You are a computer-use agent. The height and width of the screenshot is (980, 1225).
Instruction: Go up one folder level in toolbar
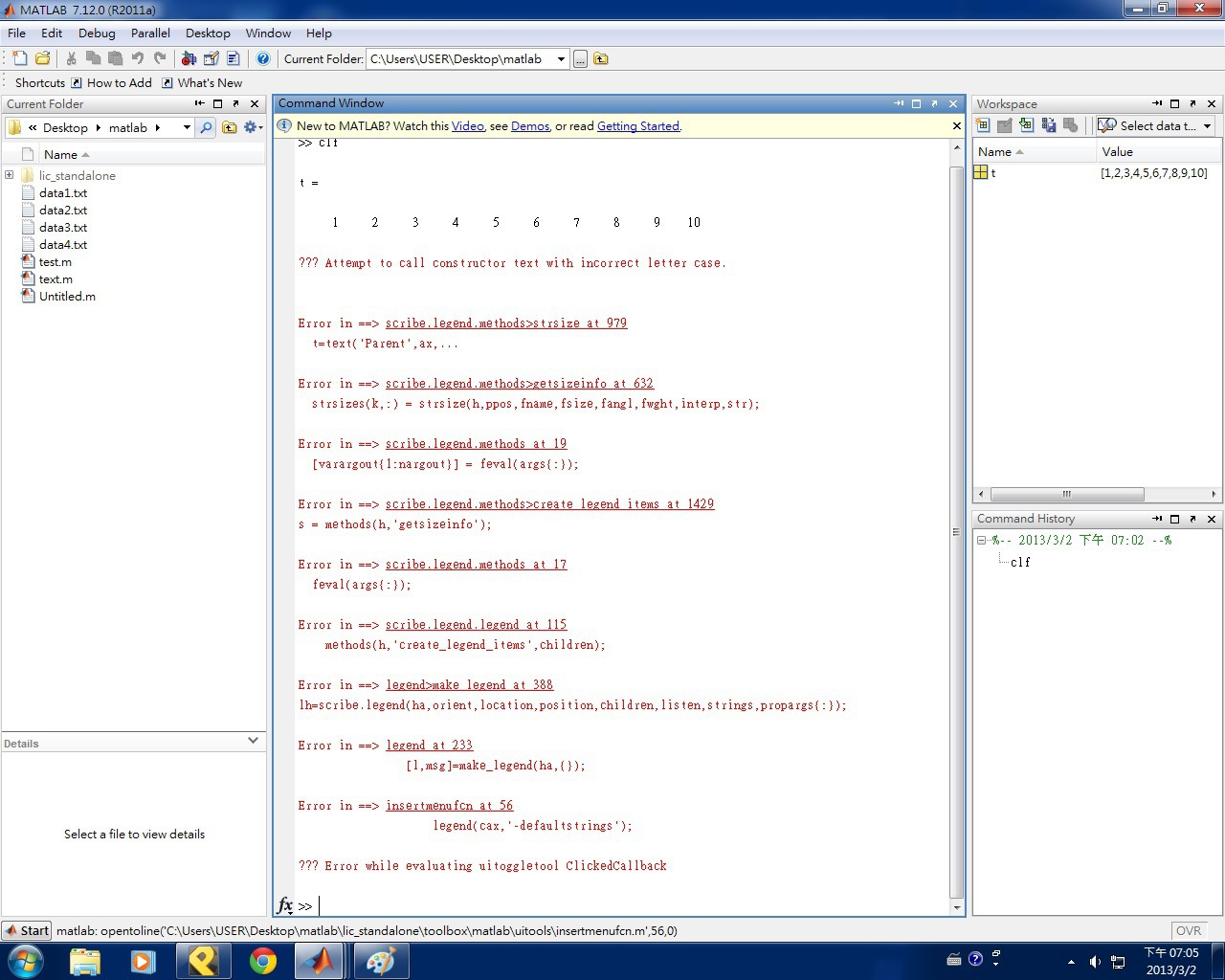(x=601, y=58)
